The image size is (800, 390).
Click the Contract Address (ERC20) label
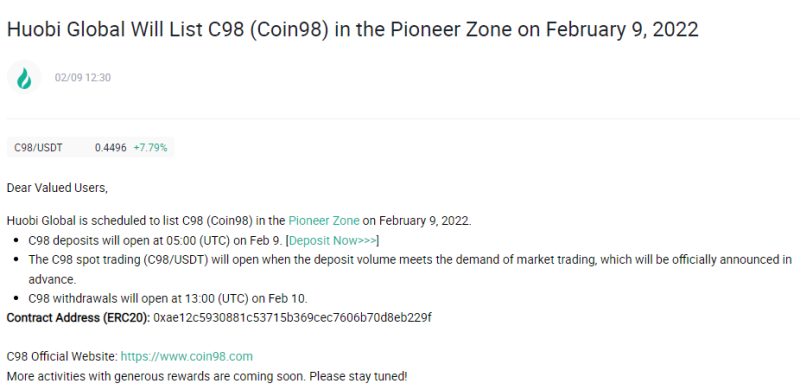[x=79, y=318]
